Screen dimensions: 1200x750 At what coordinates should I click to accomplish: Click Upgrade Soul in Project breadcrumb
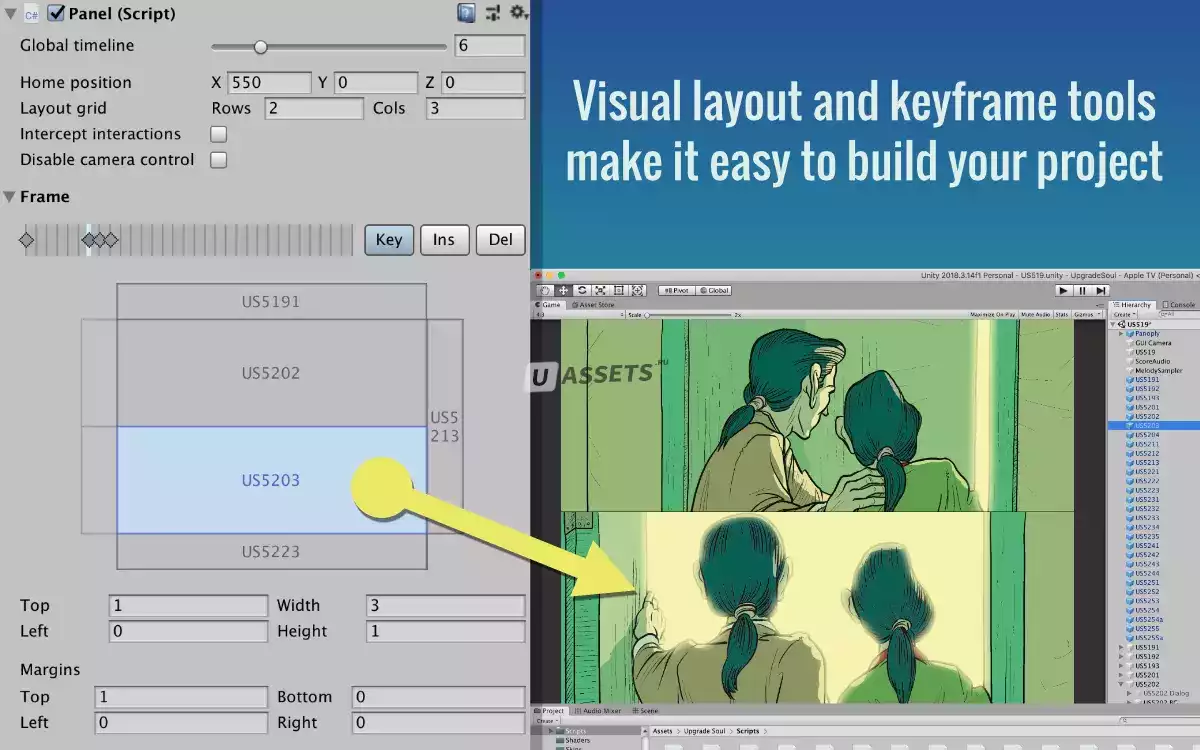coord(704,731)
